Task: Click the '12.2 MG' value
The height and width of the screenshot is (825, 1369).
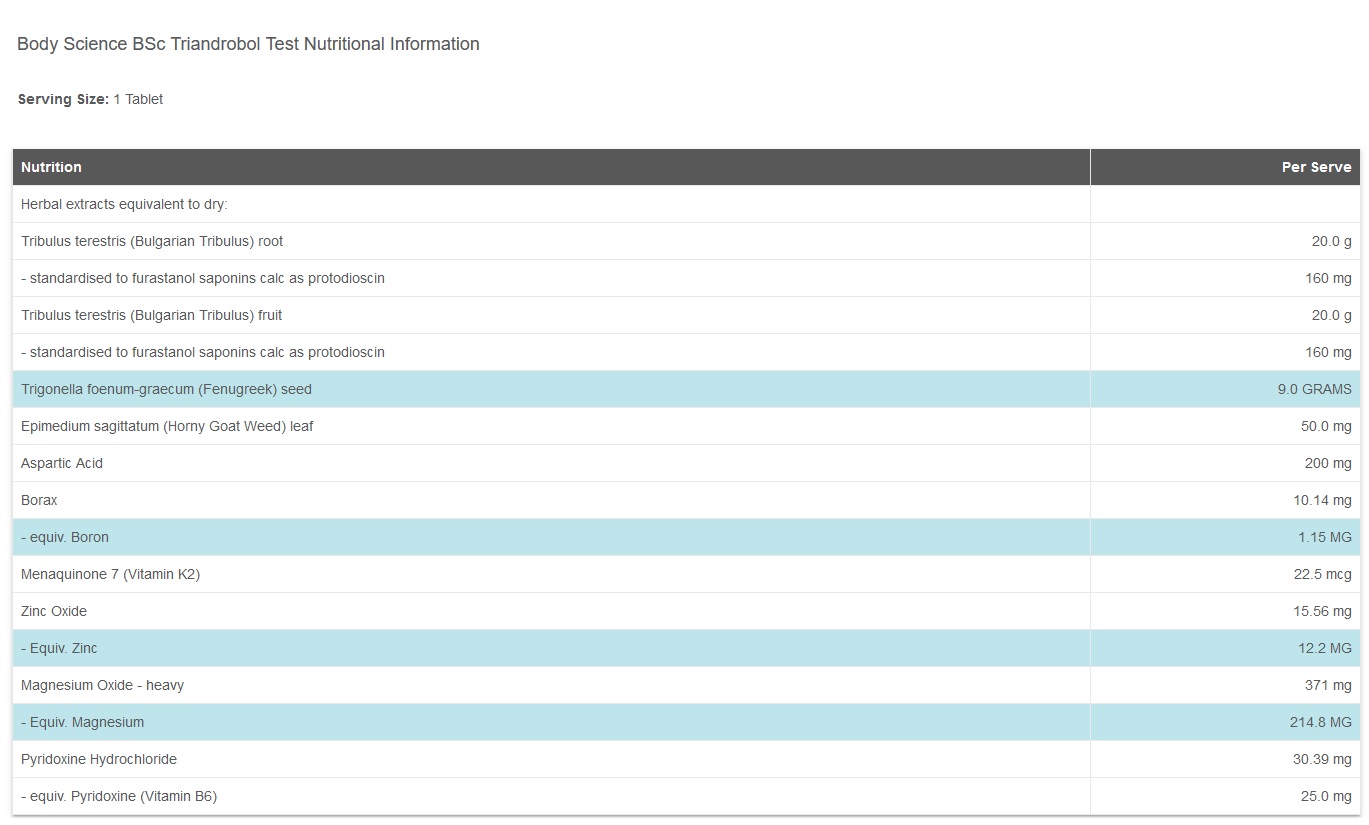Action: (x=1325, y=648)
